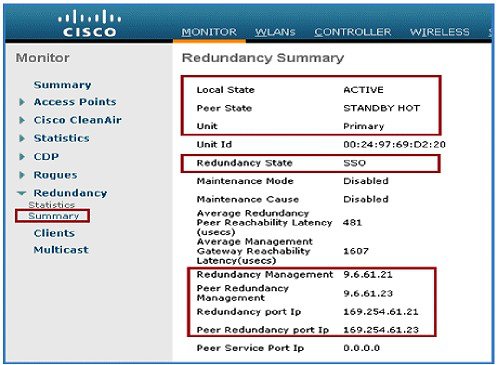The image size is (497, 365).
Task: Select the Cisco CleanAir link
Action: tap(78, 120)
